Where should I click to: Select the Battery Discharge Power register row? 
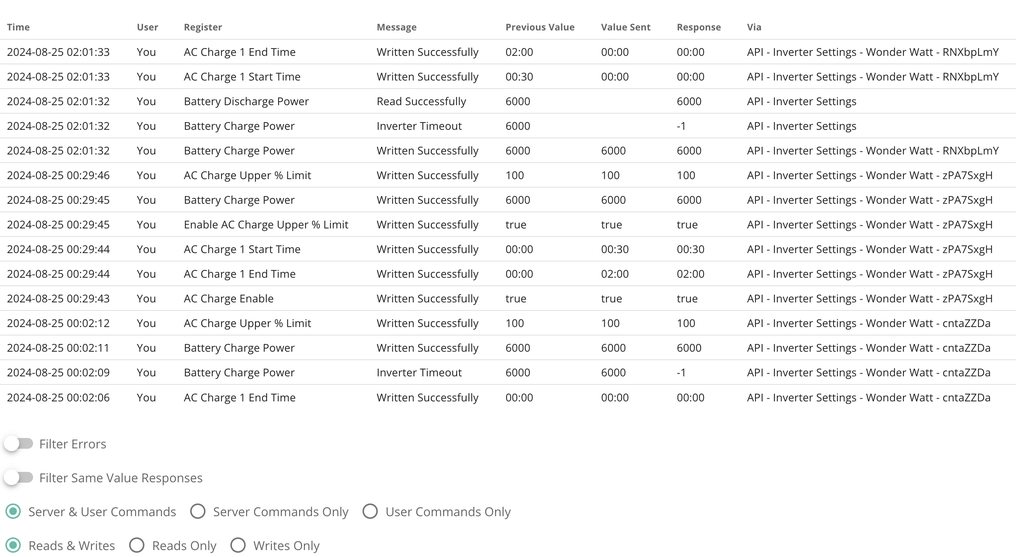(x=246, y=101)
